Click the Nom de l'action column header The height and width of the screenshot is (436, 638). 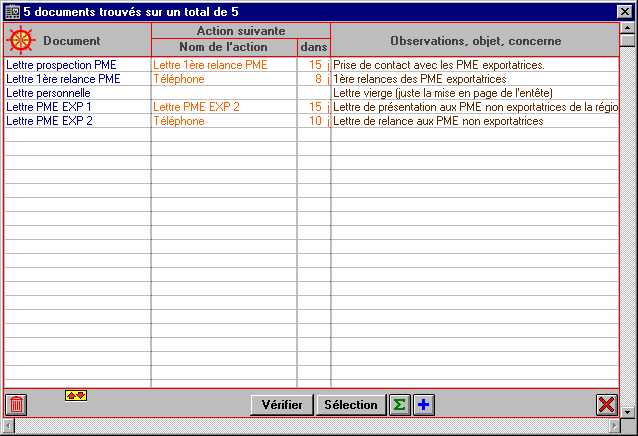(224, 47)
